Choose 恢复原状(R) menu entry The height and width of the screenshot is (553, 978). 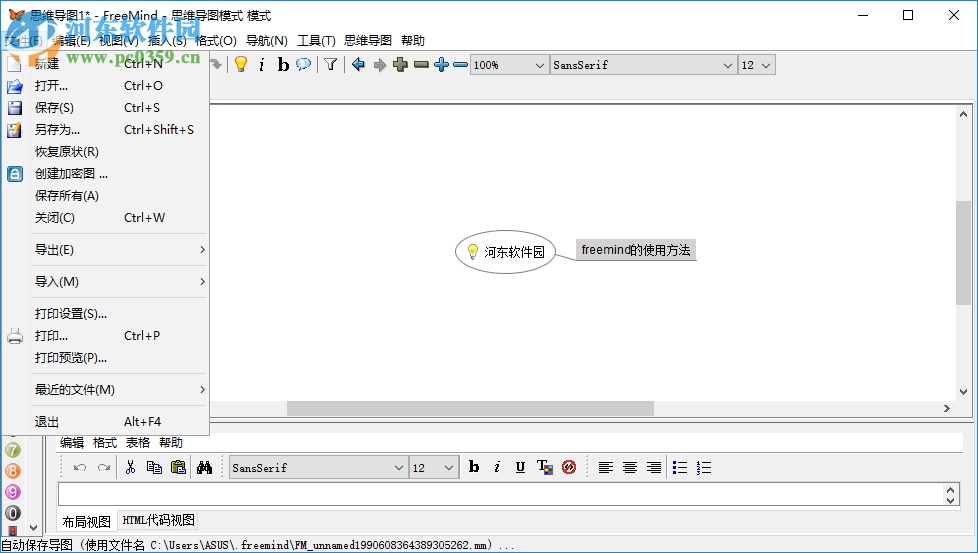[105, 151]
